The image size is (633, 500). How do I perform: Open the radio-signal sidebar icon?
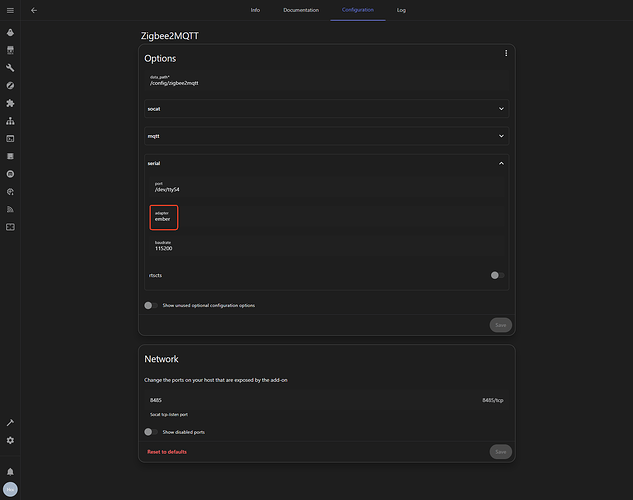10,209
